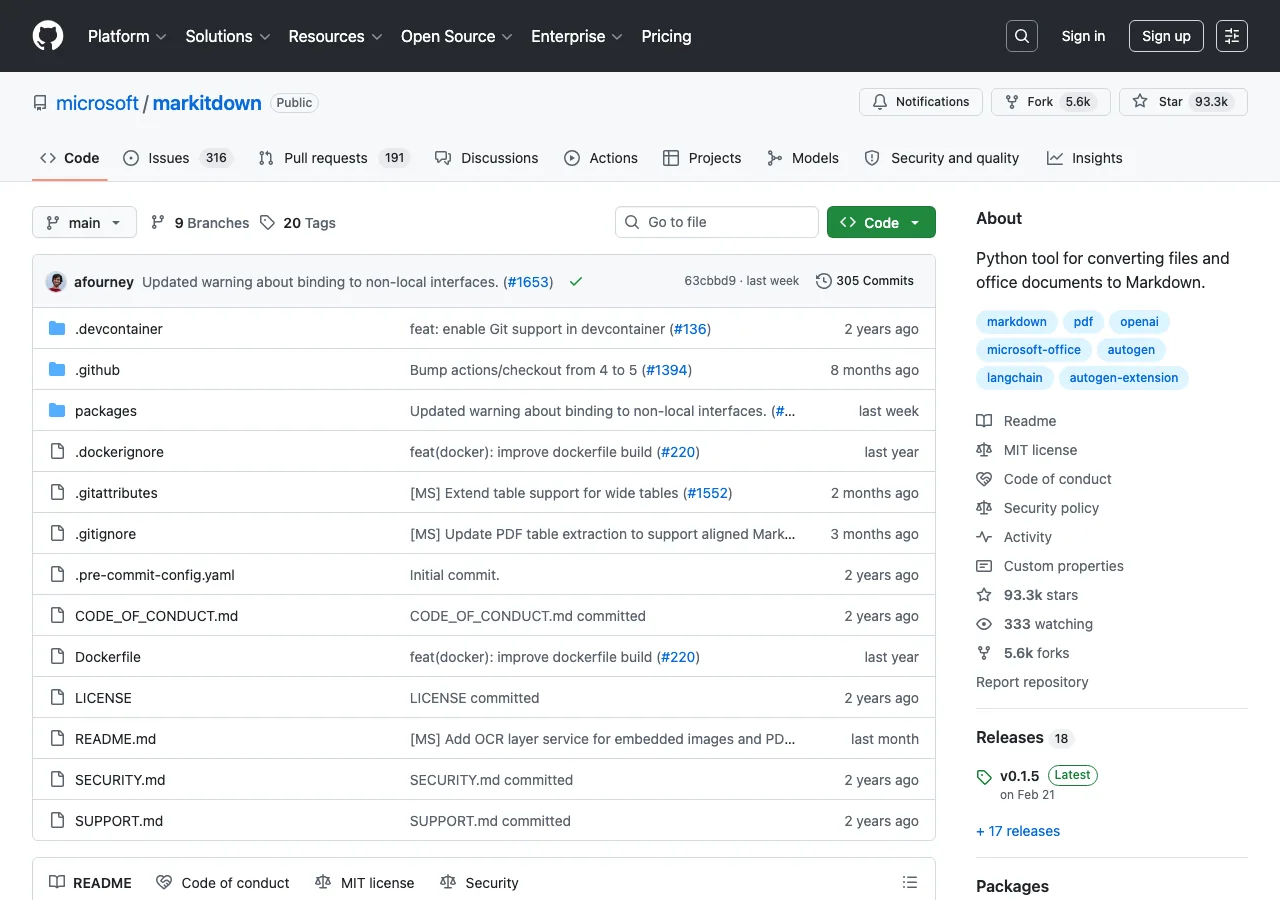Open the Discussions tab
The image size is (1280, 900).
click(x=487, y=158)
